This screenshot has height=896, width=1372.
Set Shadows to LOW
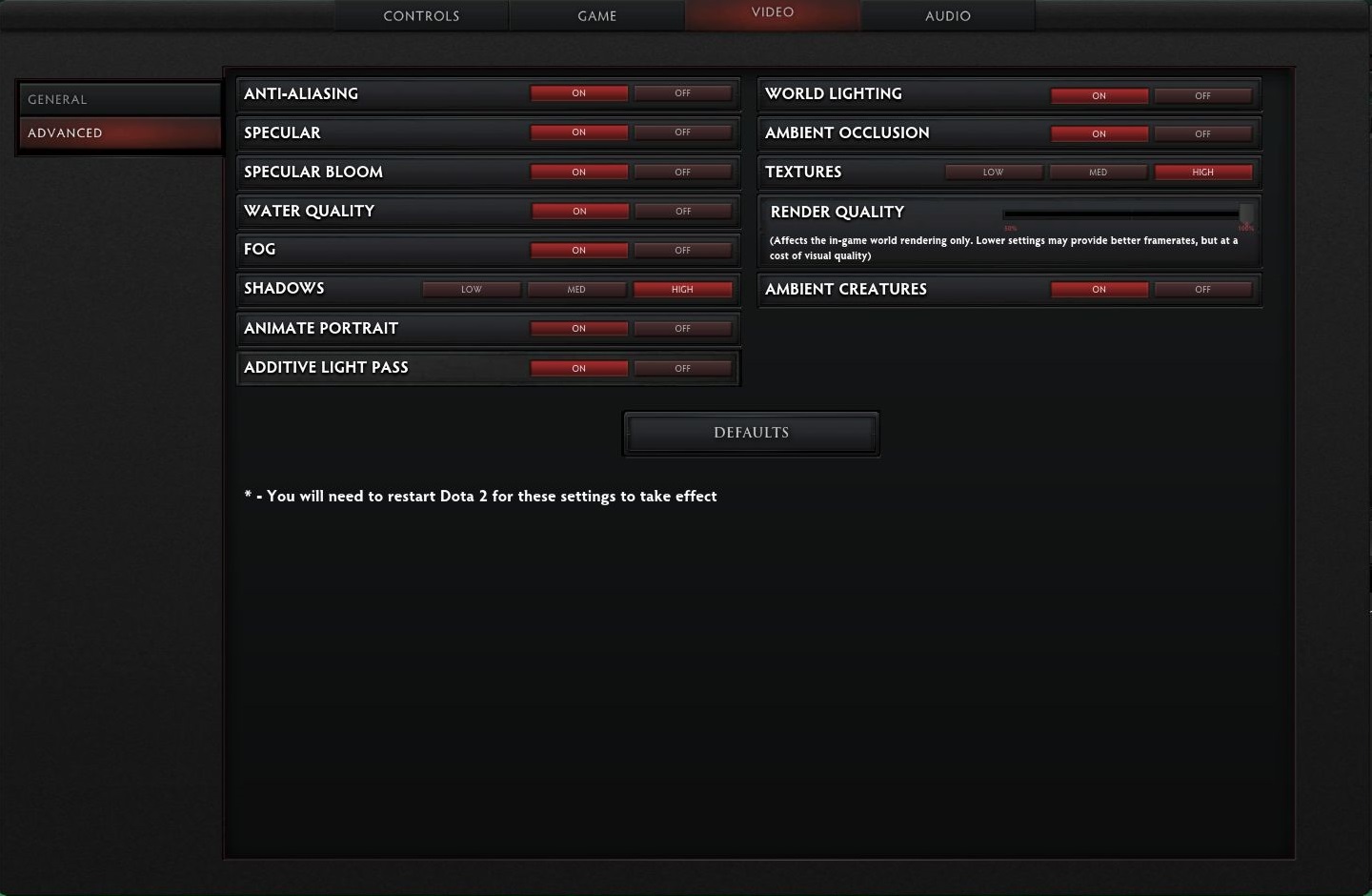tap(472, 290)
